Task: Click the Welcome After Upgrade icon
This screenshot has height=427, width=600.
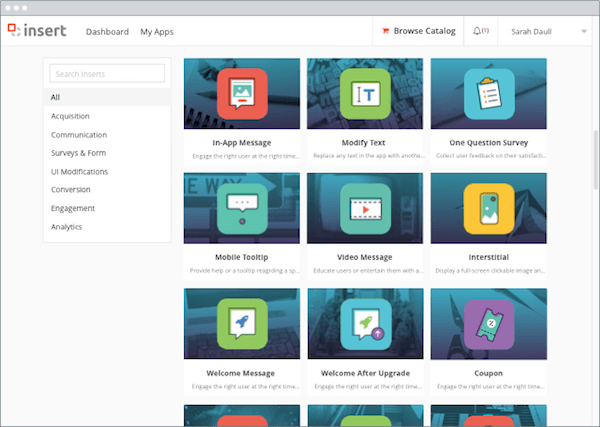Action: 366,324
